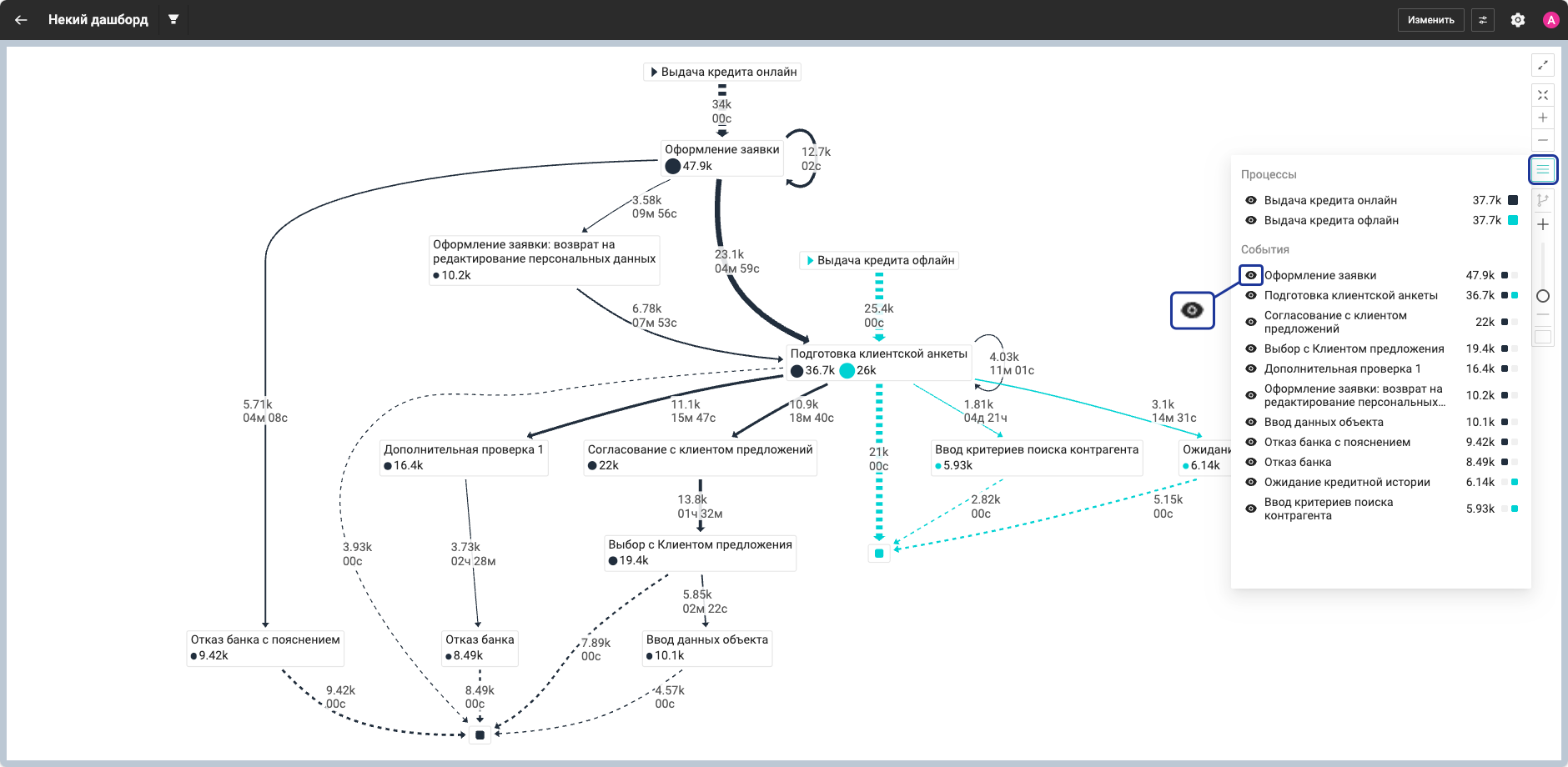Open the display parameters icon next to Изменить
Viewport: 1568px width, 767px height.
click(1483, 20)
